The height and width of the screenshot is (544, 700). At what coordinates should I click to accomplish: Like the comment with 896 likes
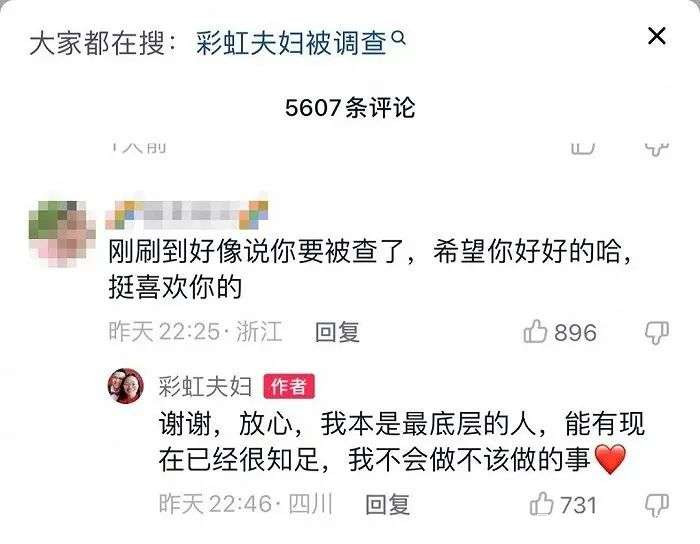point(535,332)
